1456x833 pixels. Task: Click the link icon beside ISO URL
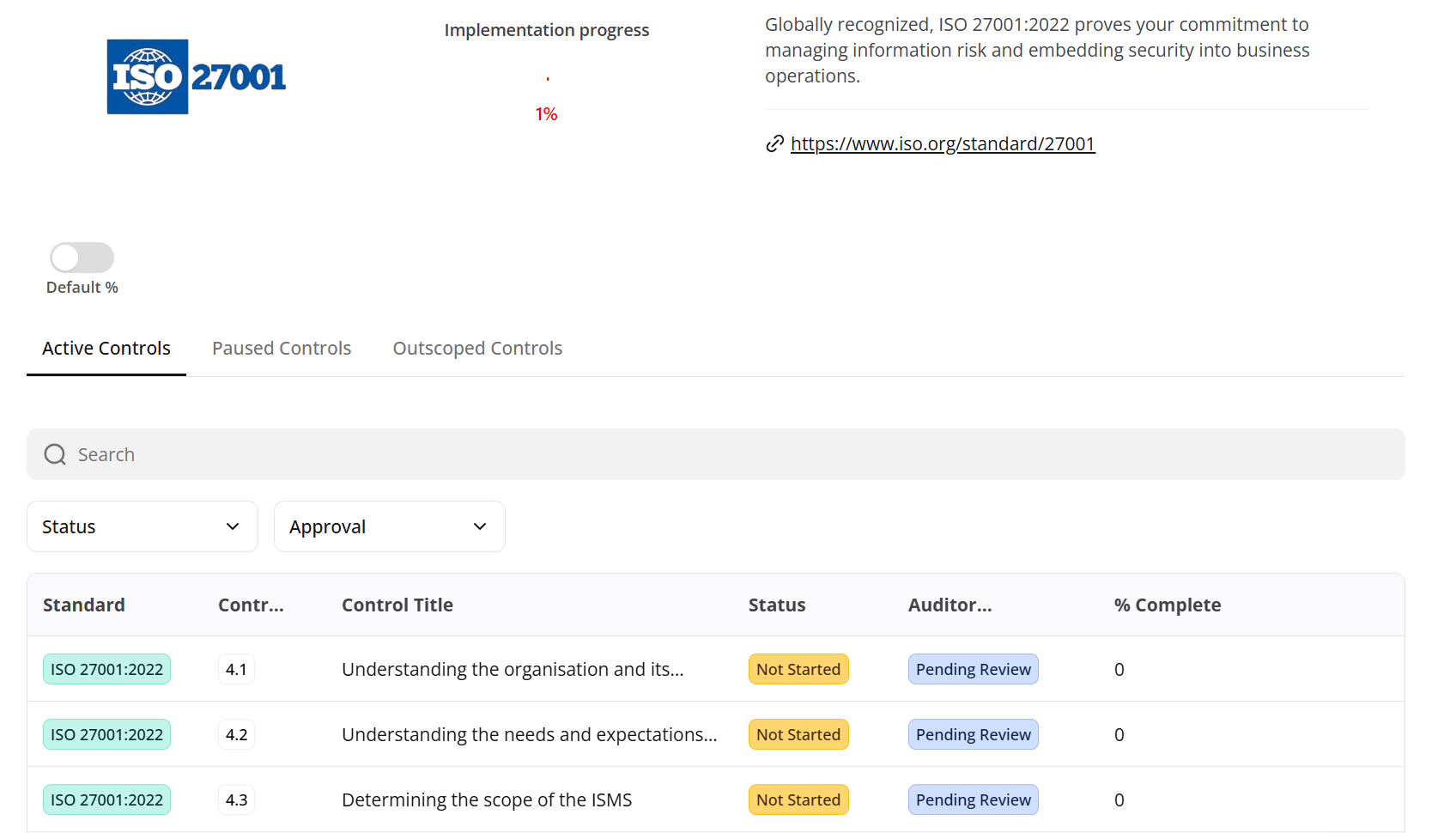click(774, 143)
